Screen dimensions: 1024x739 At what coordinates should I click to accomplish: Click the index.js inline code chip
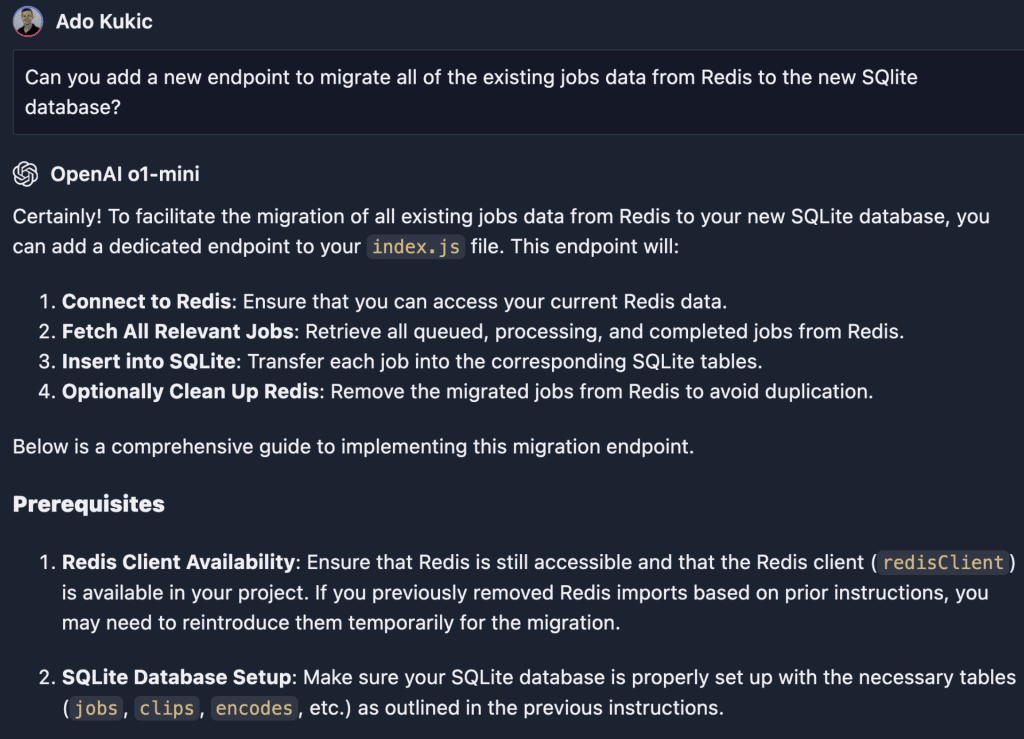(416, 246)
